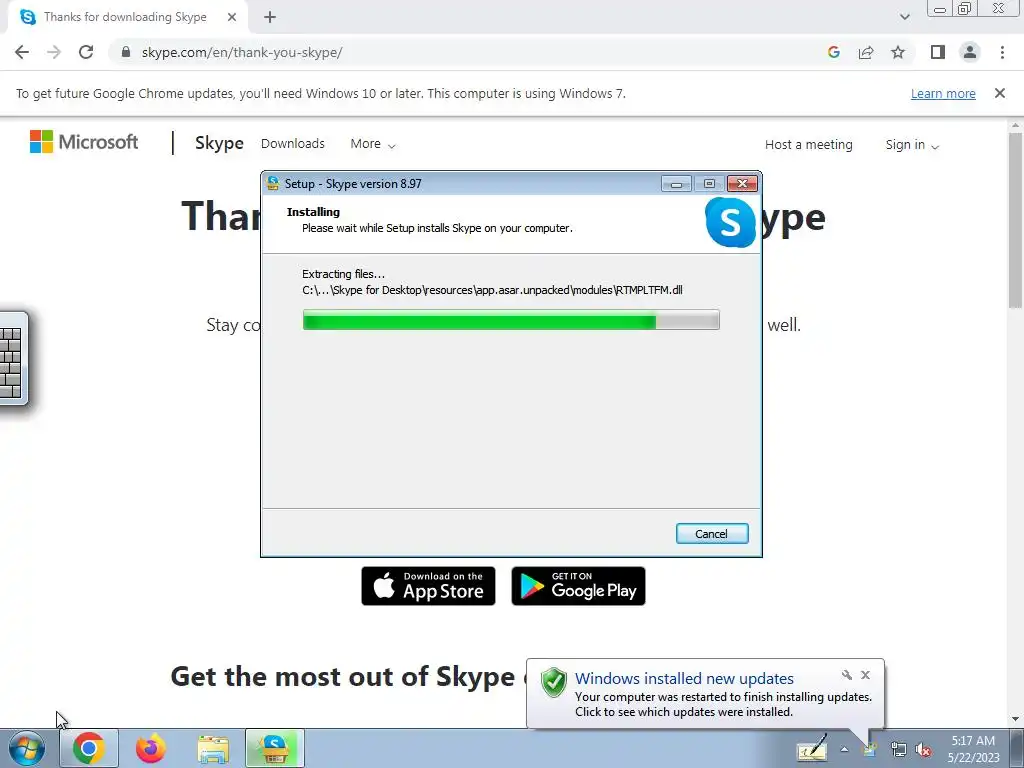Dismiss the Windows 7 update infobar
The height and width of the screenshot is (768, 1024).
(999, 93)
